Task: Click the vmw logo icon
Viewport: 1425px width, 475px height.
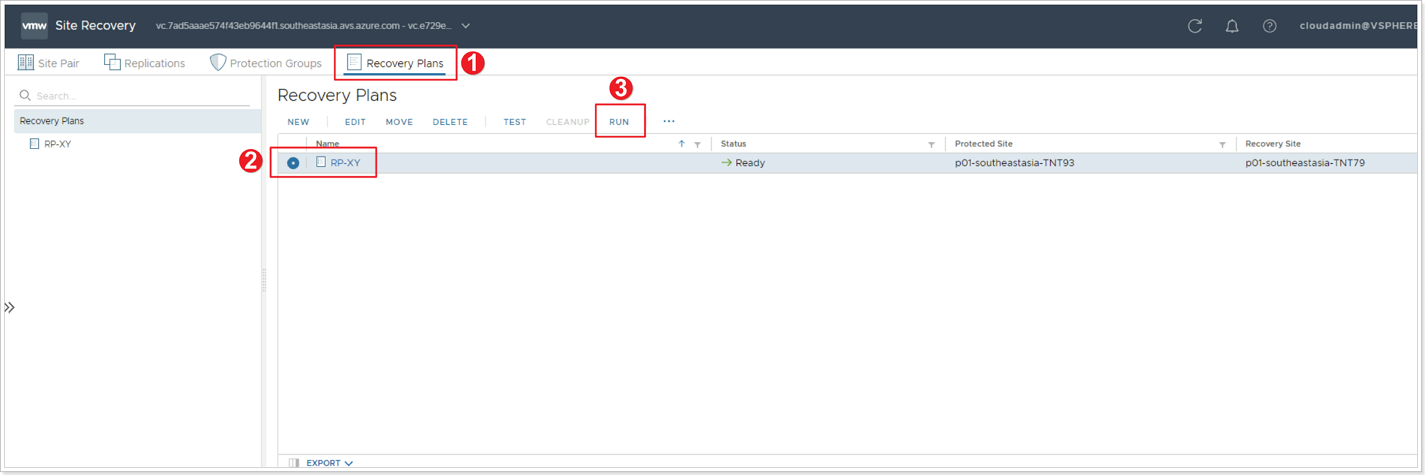Action: coord(34,26)
